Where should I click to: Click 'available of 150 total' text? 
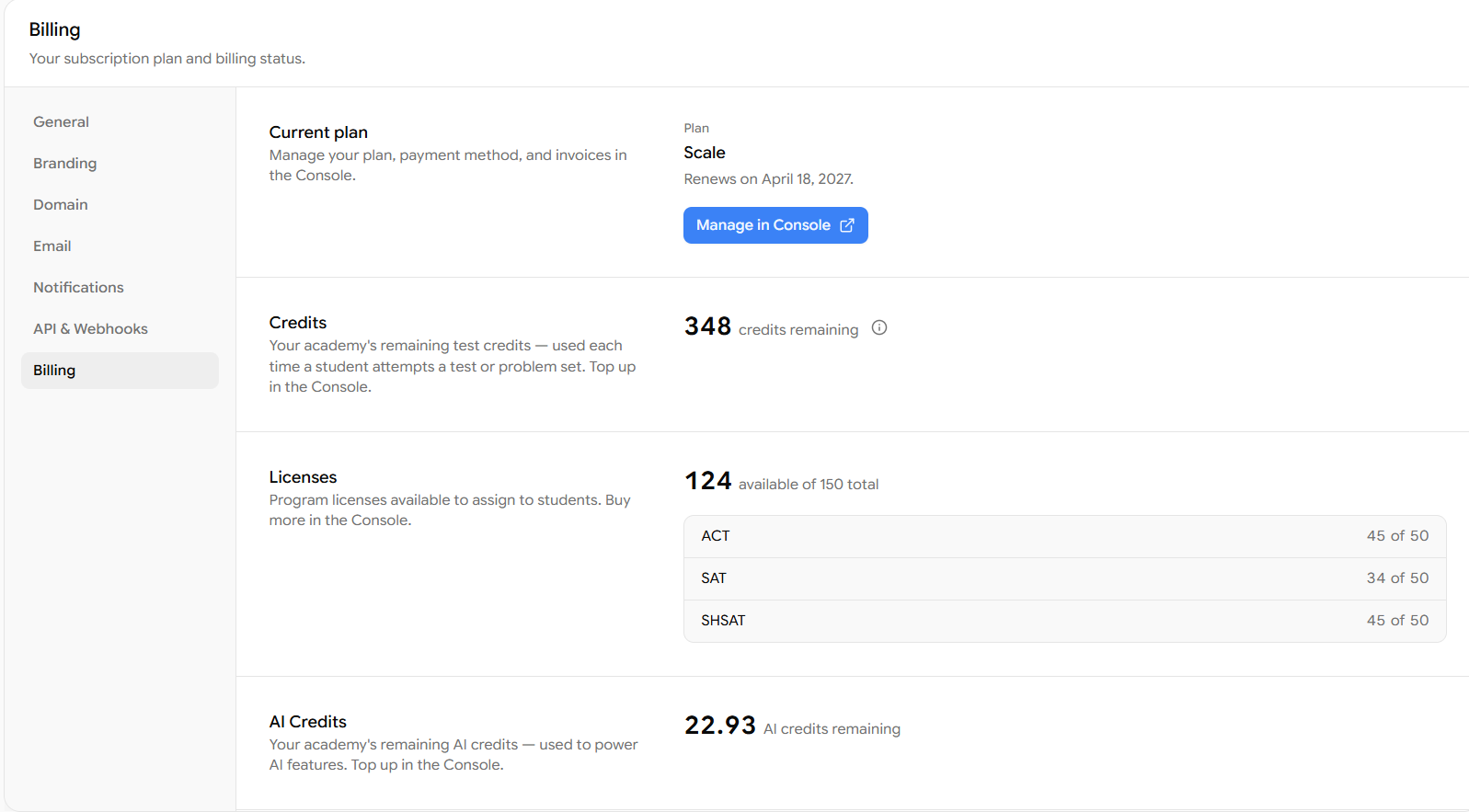pyautogui.click(x=809, y=485)
